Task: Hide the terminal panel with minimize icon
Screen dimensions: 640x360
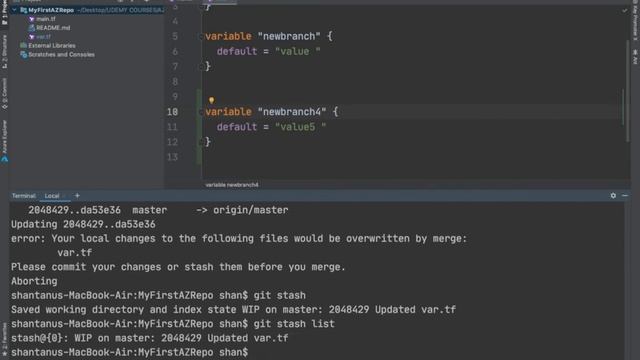Action: [x=624, y=196]
